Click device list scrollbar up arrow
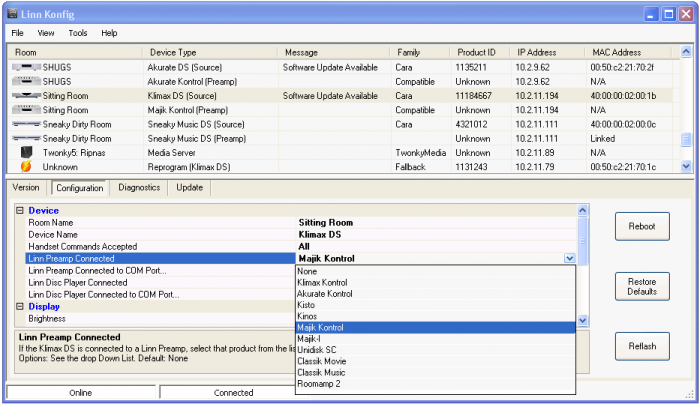Image resolution: width=700 pixels, height=404 pixels. click(x=686, y=51)
